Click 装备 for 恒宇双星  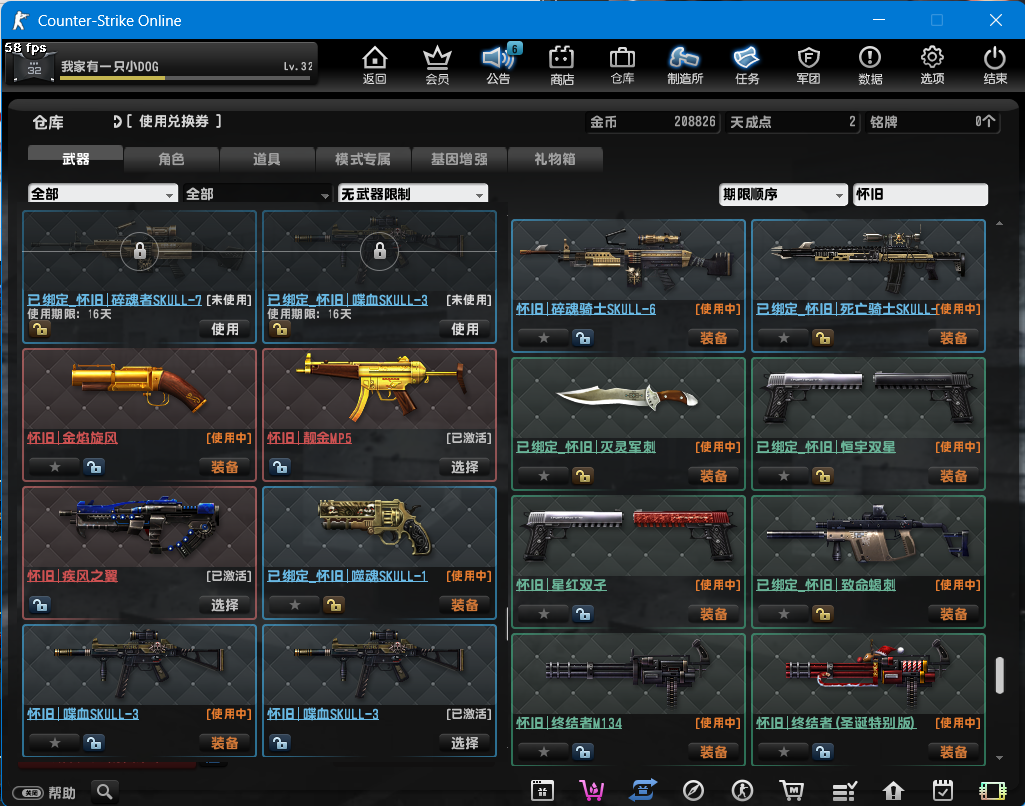(953, 476)
